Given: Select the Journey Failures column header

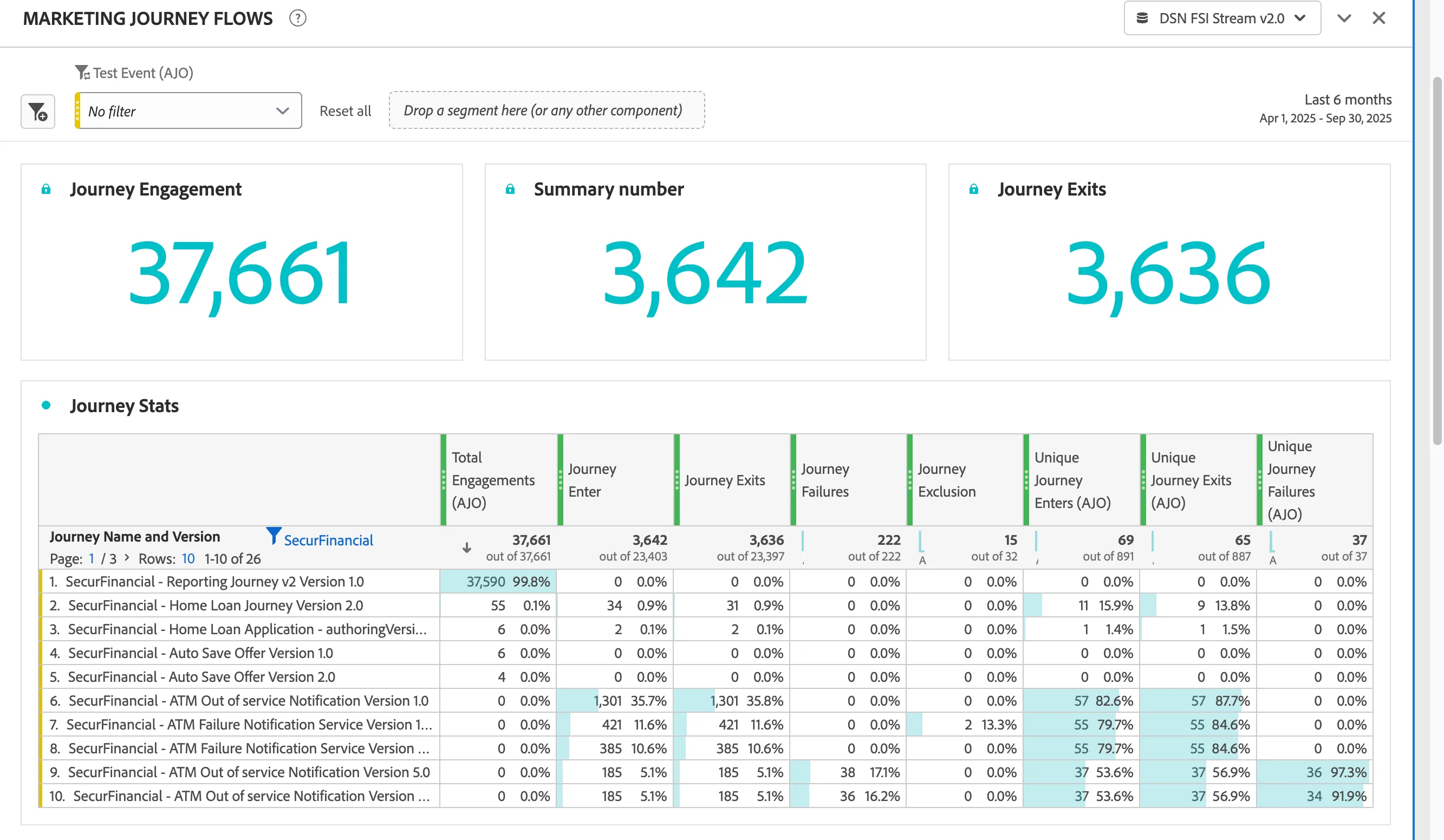Looking at the screenshot, I should [849, 480].
